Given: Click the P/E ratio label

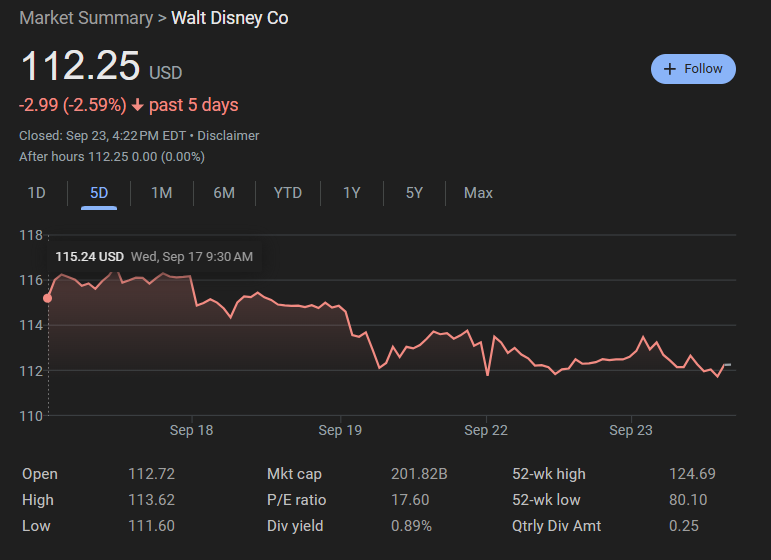Looking at the screenshot, I should pos(296,500).
